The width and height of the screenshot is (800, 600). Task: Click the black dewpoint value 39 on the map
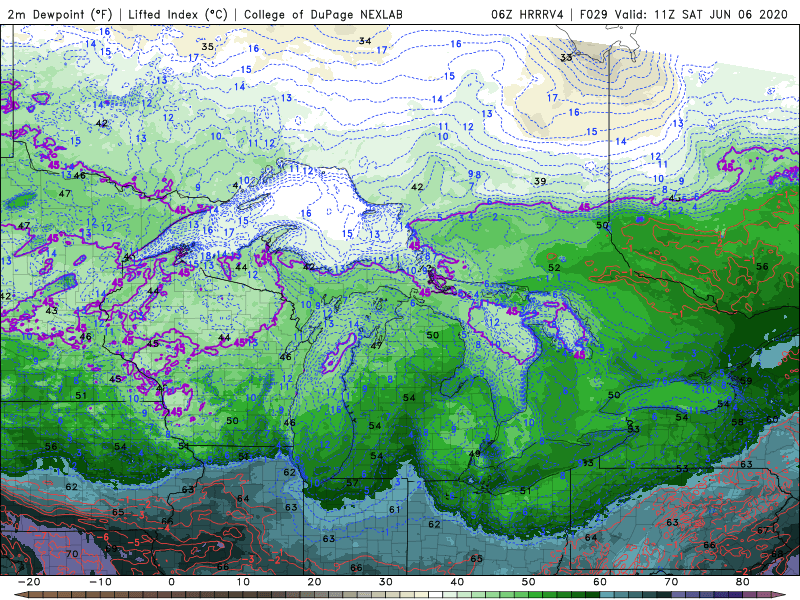[540, 181]
